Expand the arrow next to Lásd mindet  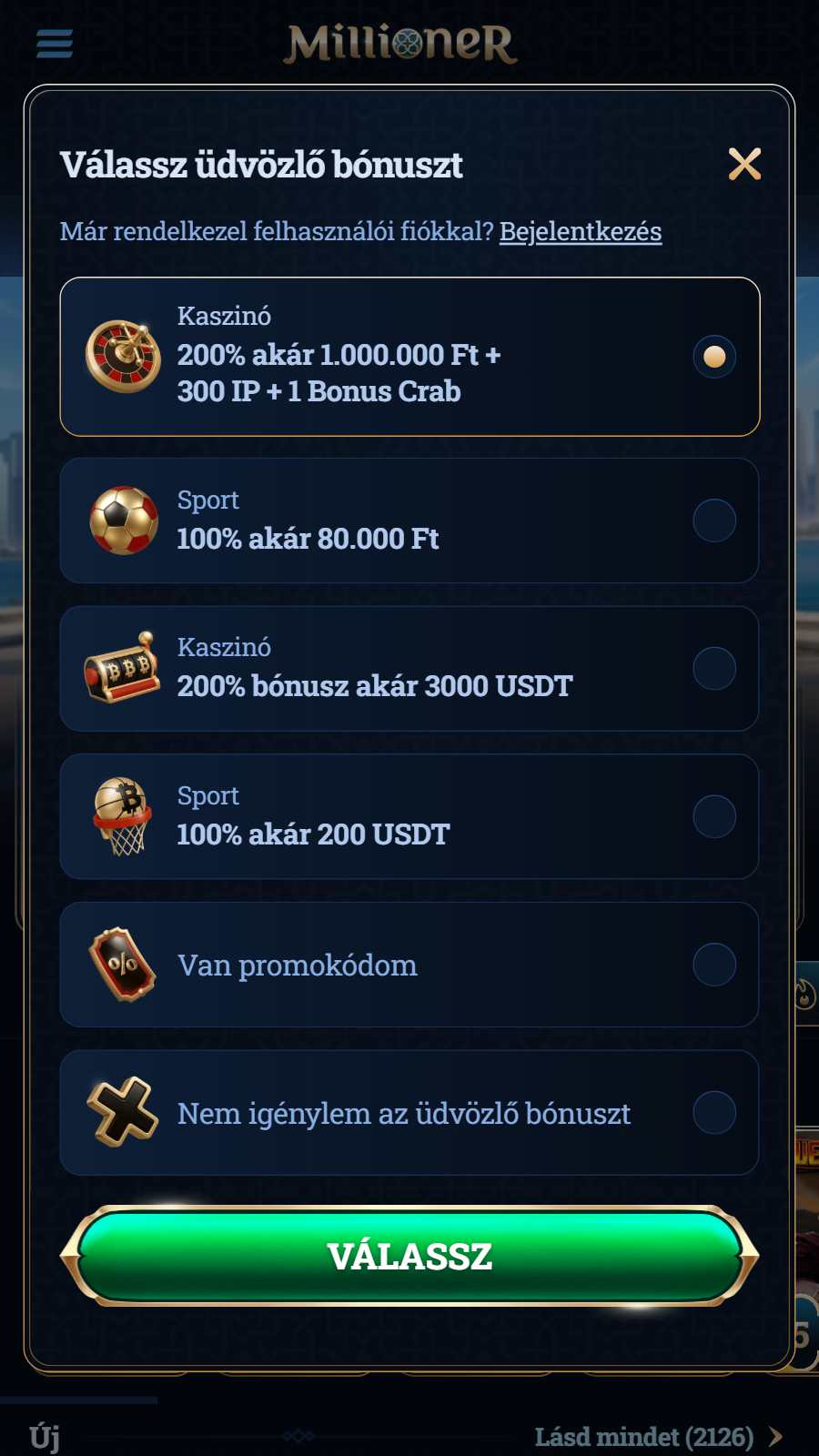pos(775,1436)
